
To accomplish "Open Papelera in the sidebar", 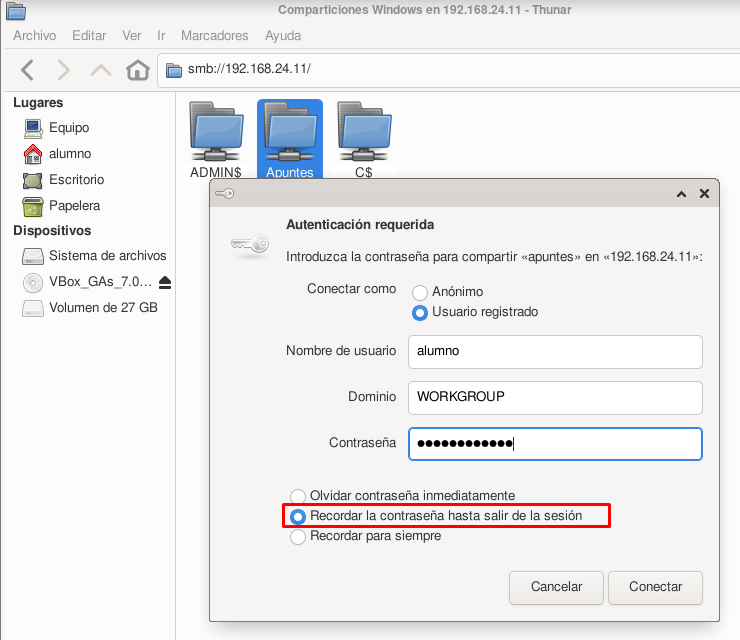I will pyautogui.click(x=74, y=206).
